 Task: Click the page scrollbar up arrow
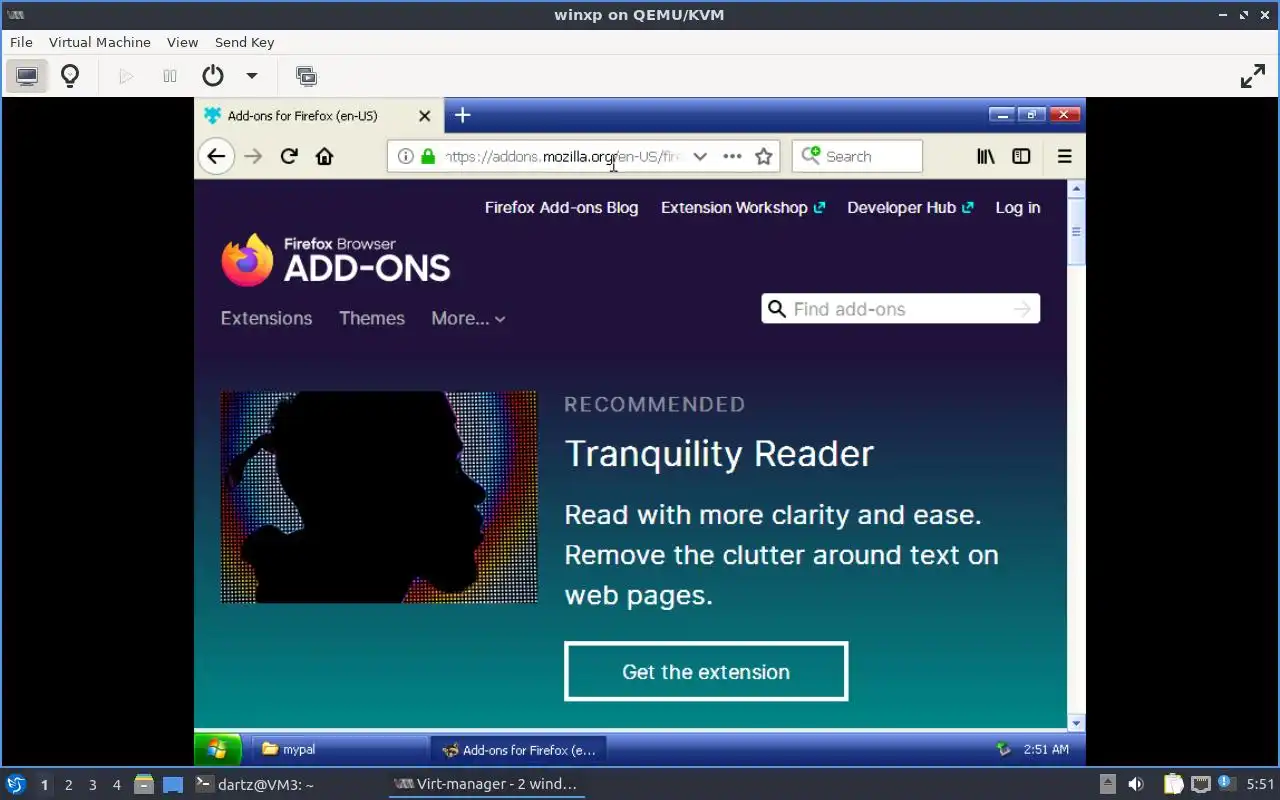1076,188
